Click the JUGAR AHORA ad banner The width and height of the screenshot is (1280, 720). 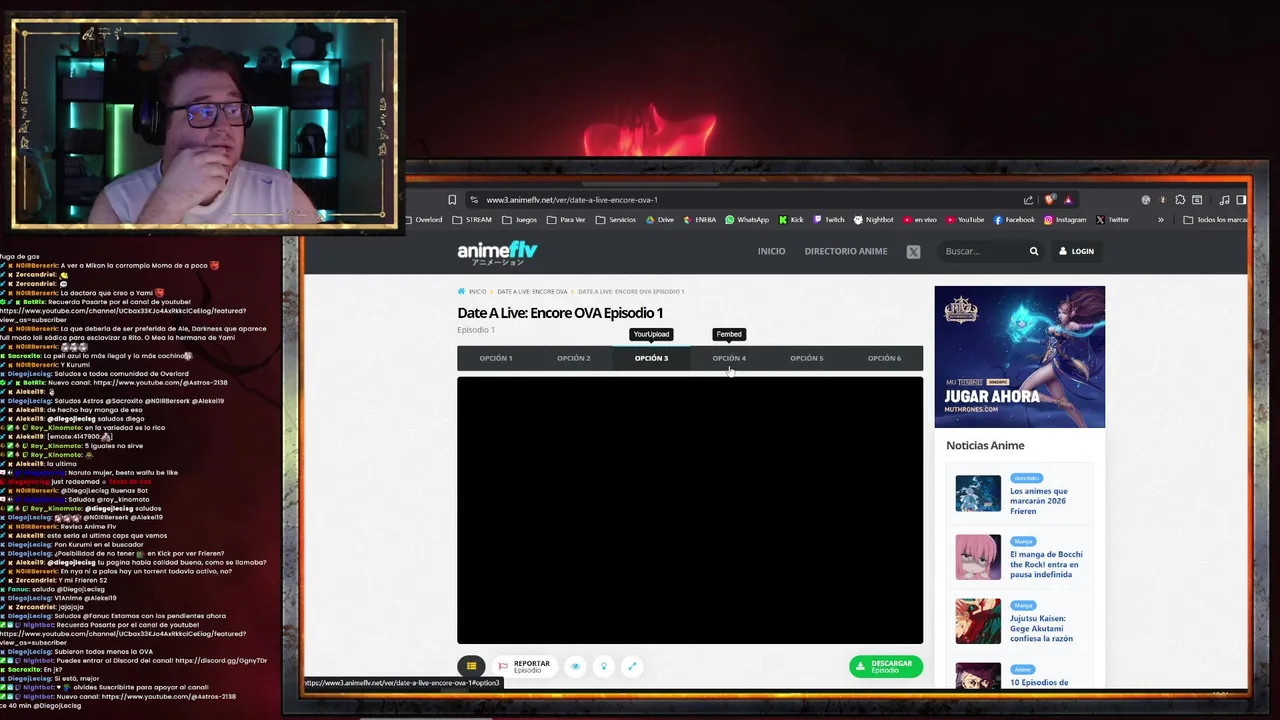1020,357
